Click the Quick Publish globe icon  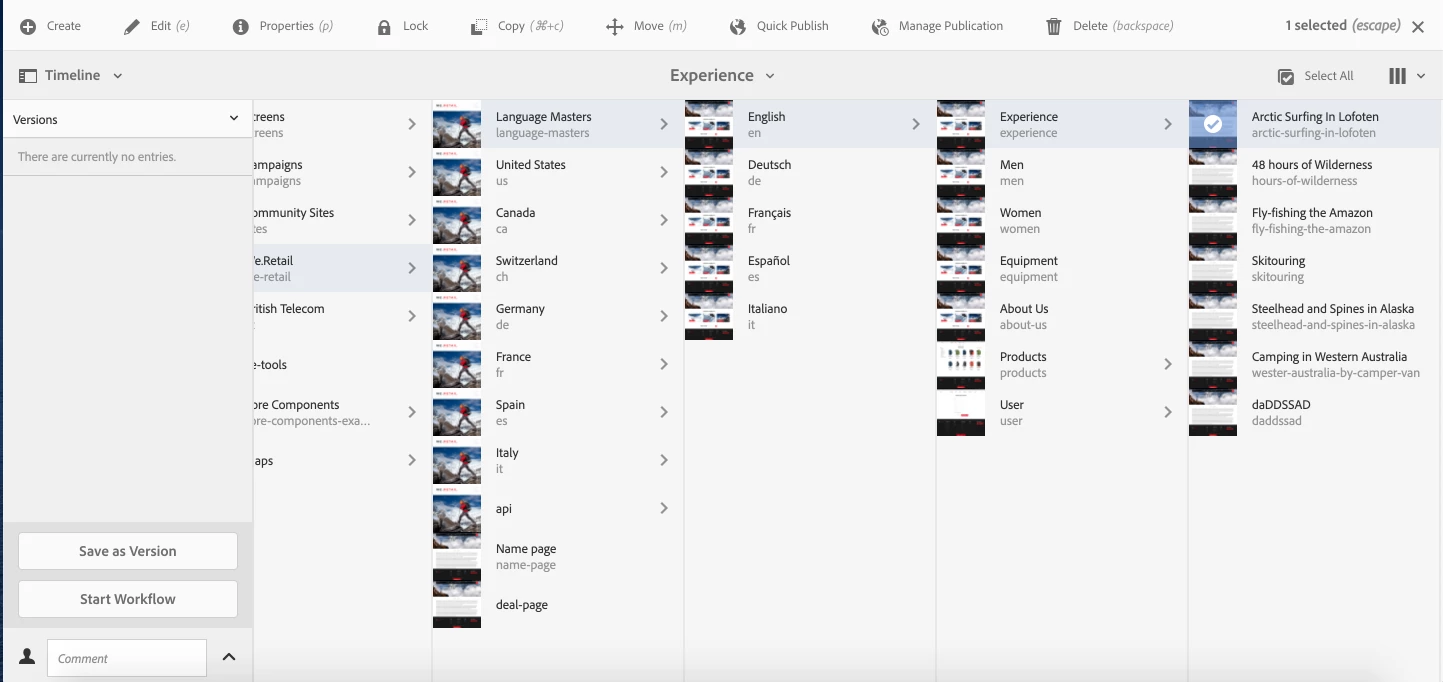click(x=738, y=26)
